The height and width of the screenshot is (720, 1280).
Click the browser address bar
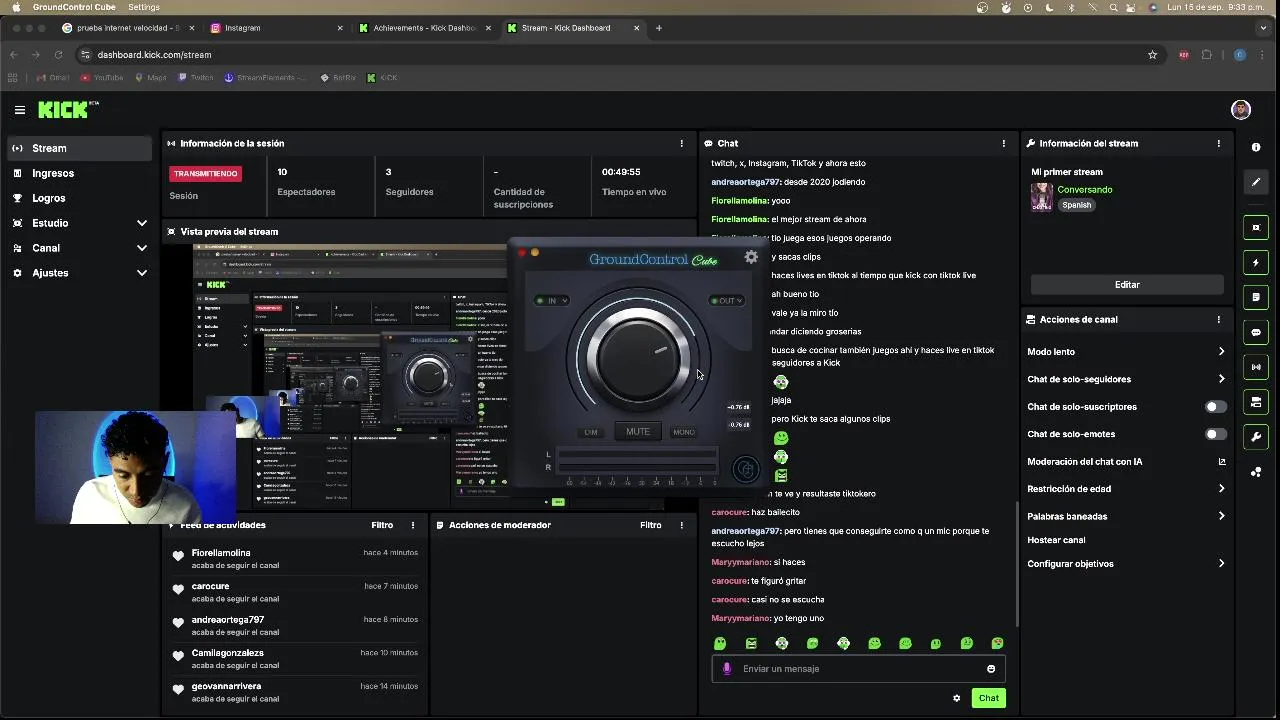pos(620,55)
